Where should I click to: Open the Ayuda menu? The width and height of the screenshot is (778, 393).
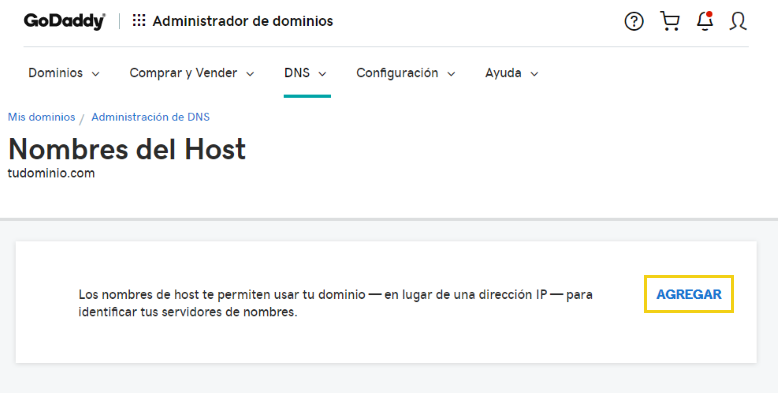coord(512,73)
